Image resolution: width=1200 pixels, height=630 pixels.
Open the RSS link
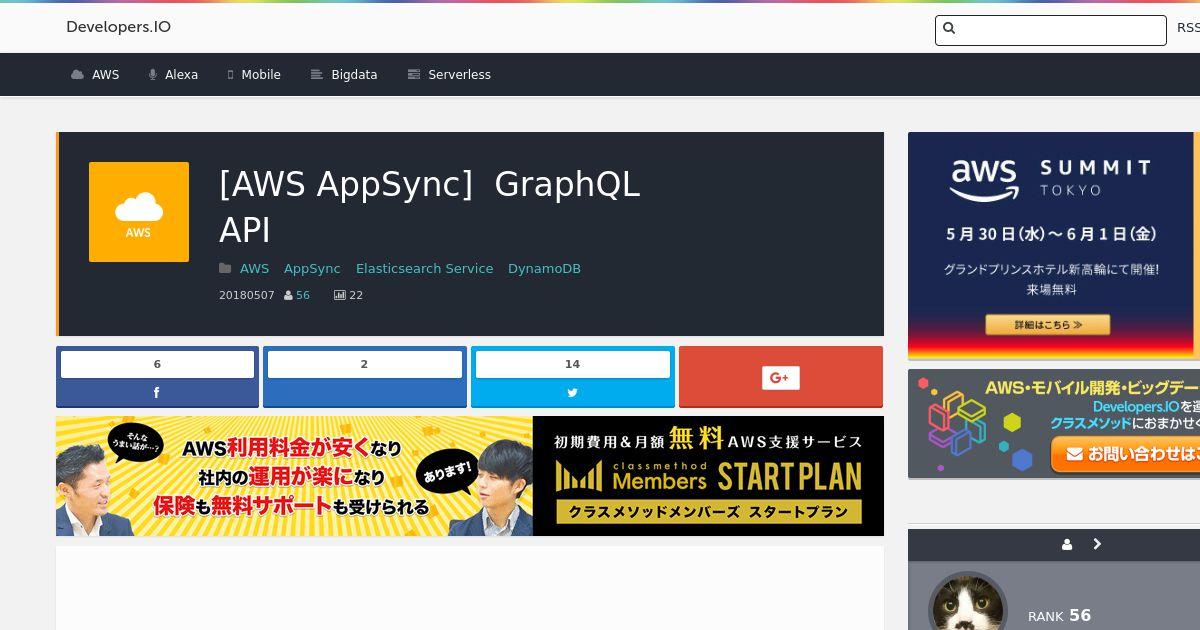pos(1188,28)
